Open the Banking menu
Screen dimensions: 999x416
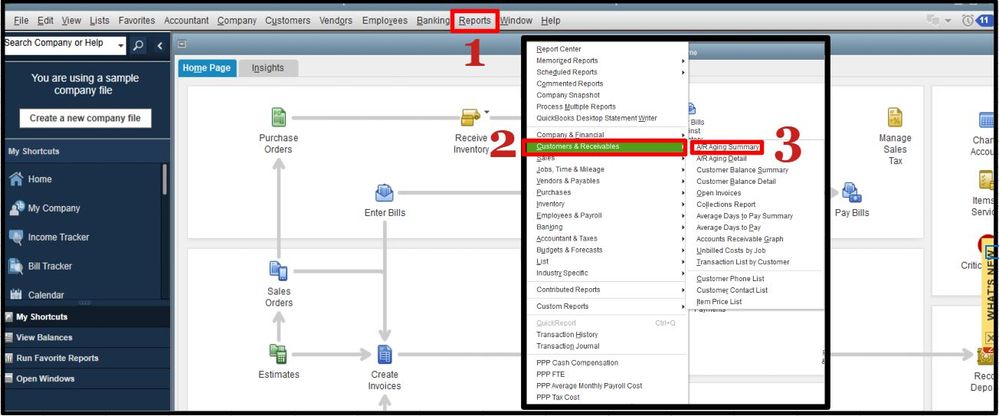tap(433, 20)
